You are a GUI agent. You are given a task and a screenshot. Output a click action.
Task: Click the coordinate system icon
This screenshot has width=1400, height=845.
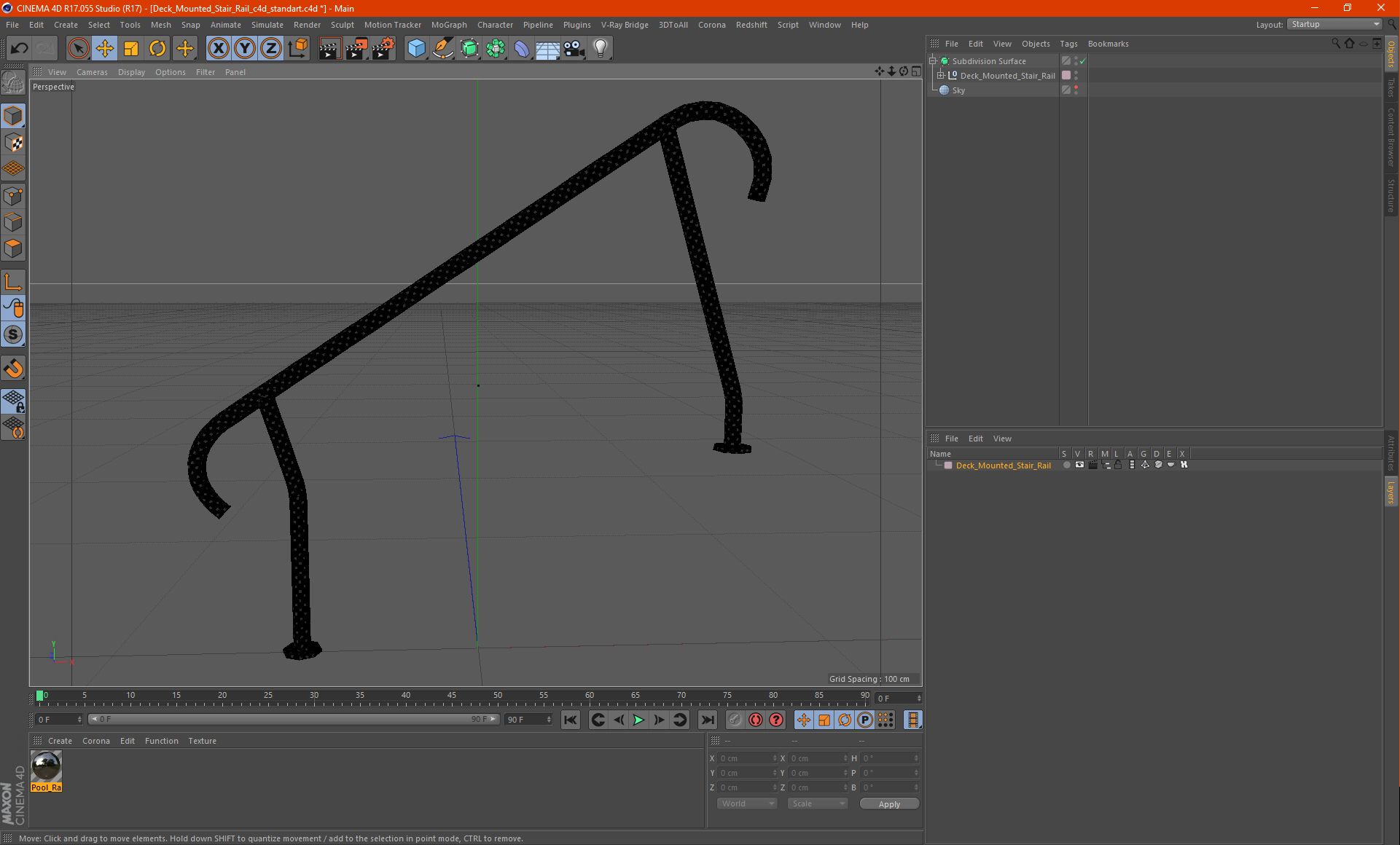(298, 49)
